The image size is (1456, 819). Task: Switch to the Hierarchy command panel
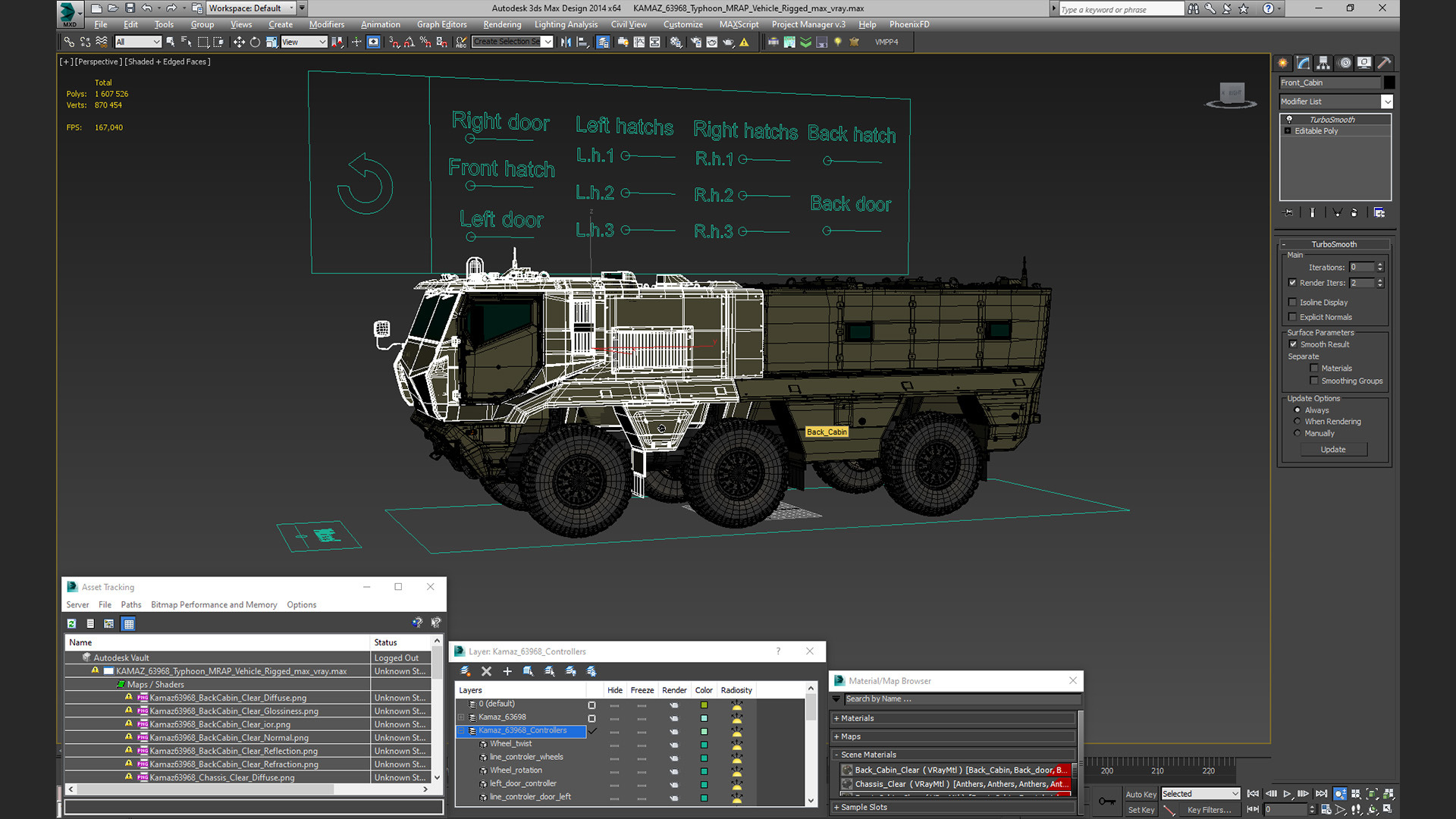click(x=1323, y=63)
